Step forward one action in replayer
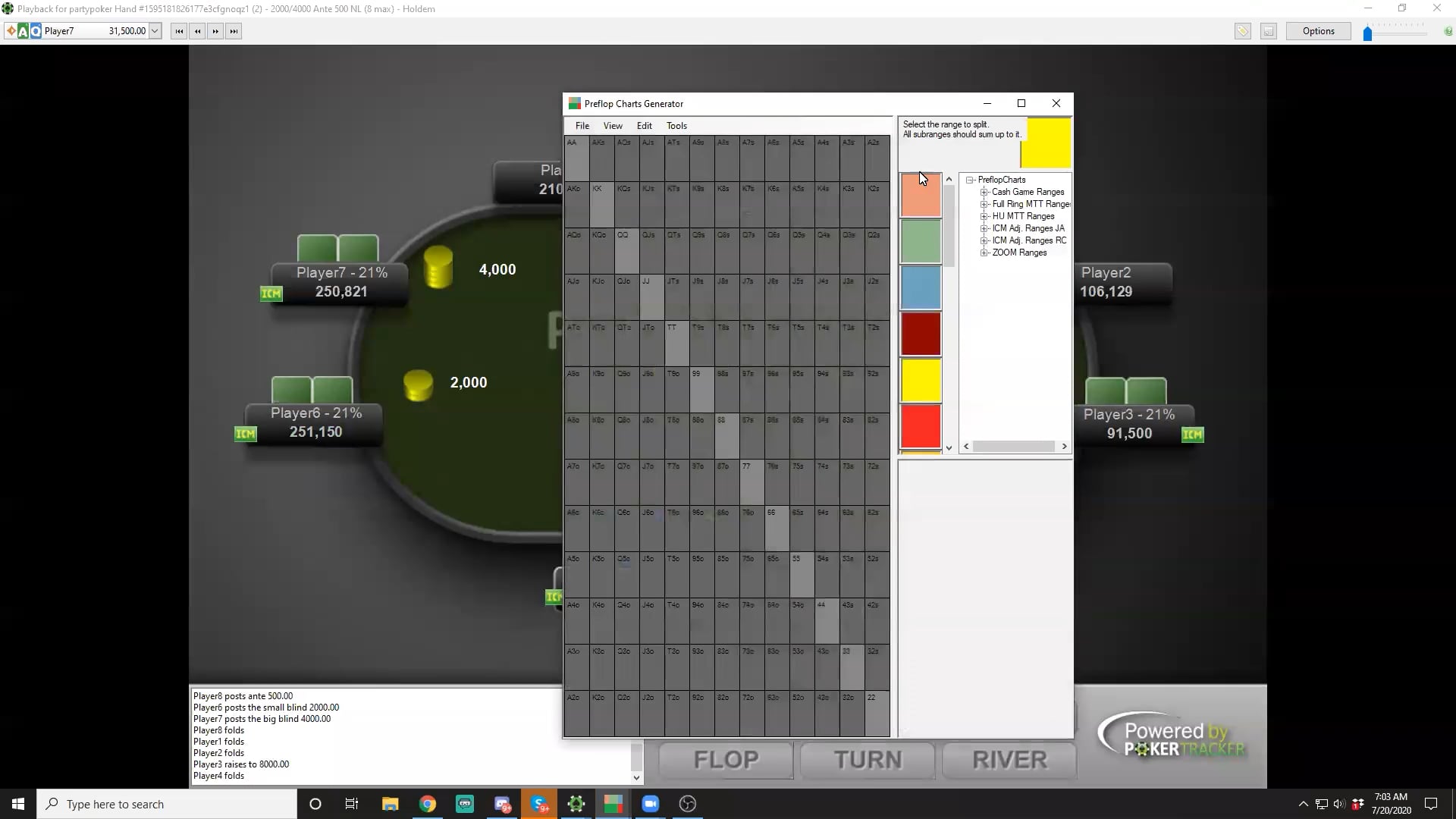Screen dimensions: 1456x819 coord(215,31)
